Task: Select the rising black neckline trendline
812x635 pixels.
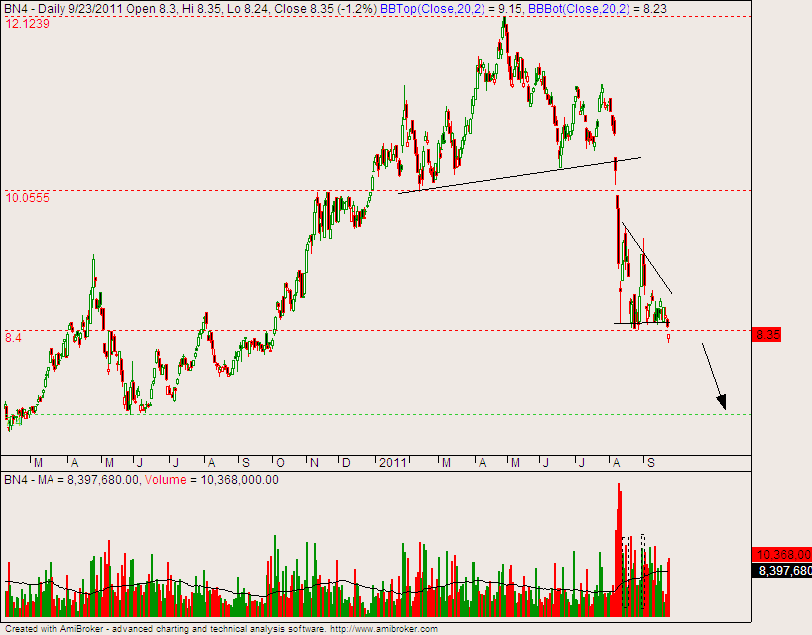Action: 520,174
